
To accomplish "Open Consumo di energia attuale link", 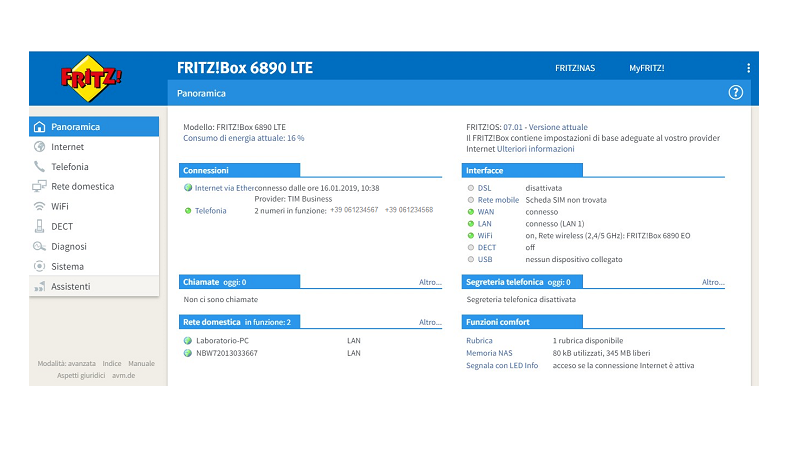I will tap(243, 138).
